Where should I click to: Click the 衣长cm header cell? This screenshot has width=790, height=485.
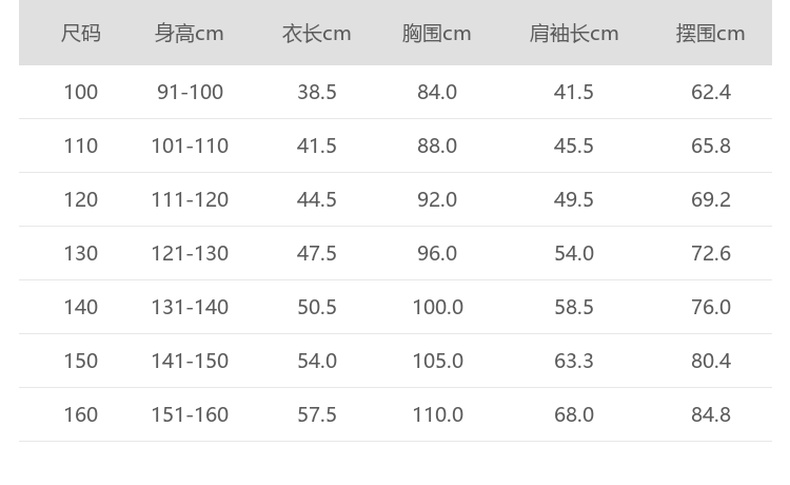coord(316,34)
